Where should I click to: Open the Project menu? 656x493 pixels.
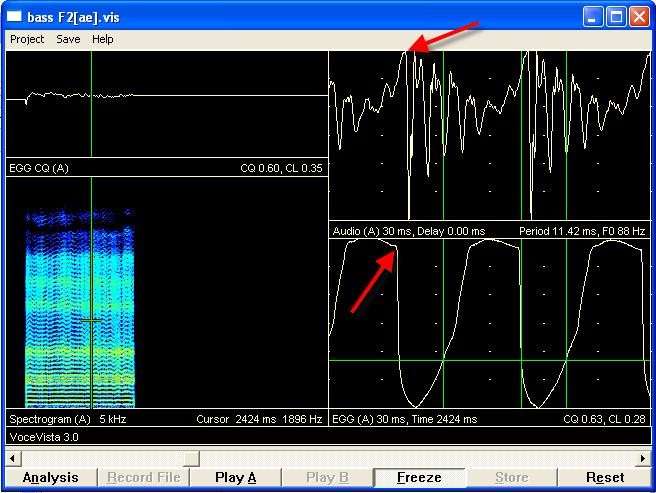click(27, 39)
